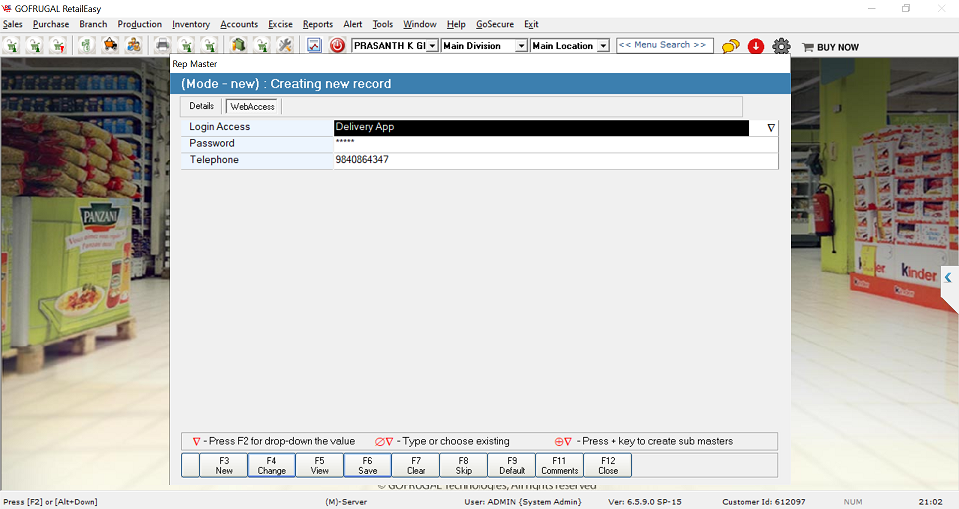Click the Menu Search box
Image resolution: width=959 pixels, height=509 pixels.
[x=664, y=45]
